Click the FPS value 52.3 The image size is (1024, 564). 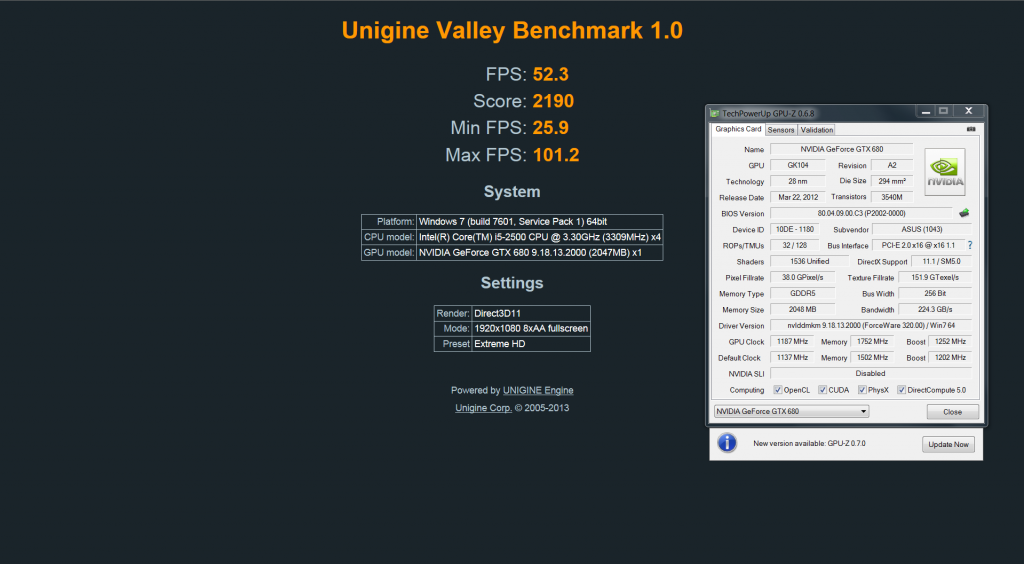[x=551, y=74]
